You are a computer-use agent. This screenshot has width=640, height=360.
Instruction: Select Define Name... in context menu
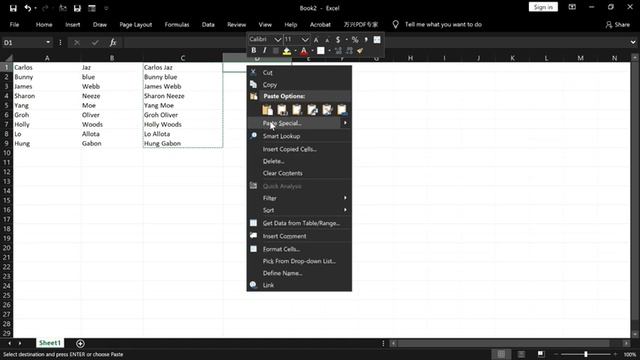(x=299, y=273)
